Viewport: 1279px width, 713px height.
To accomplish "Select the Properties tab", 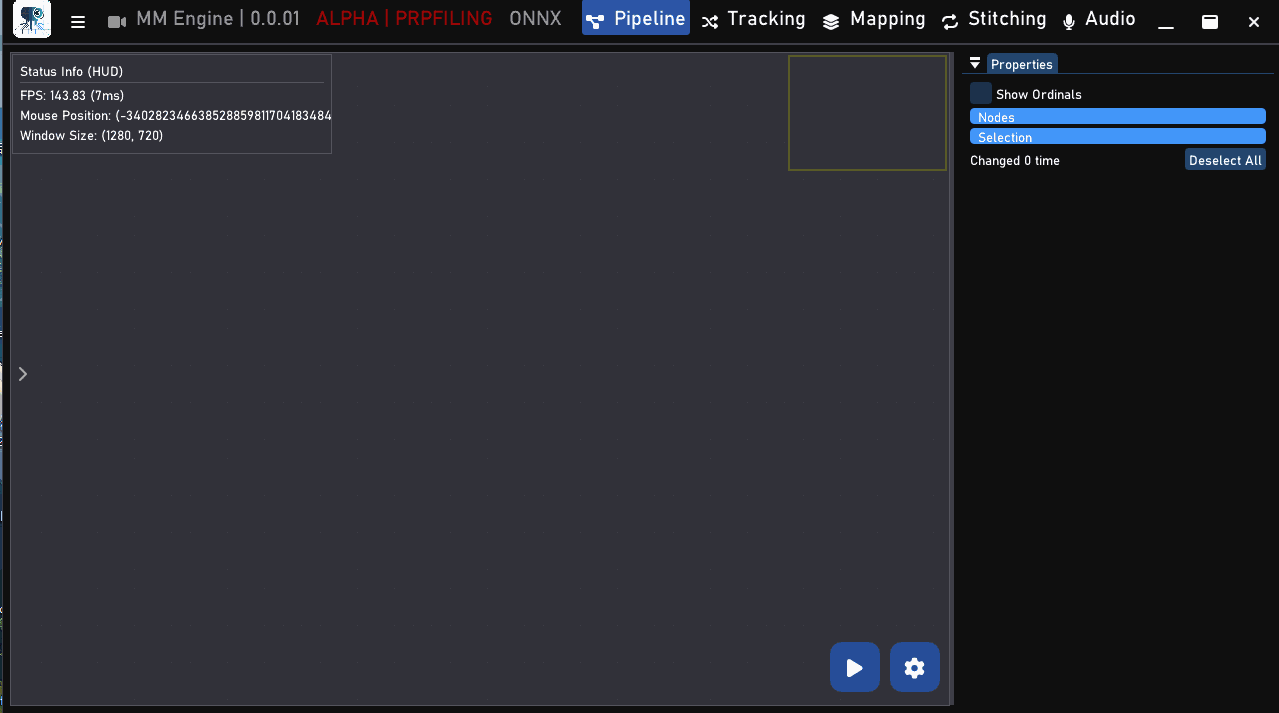I will (1021, 63).
